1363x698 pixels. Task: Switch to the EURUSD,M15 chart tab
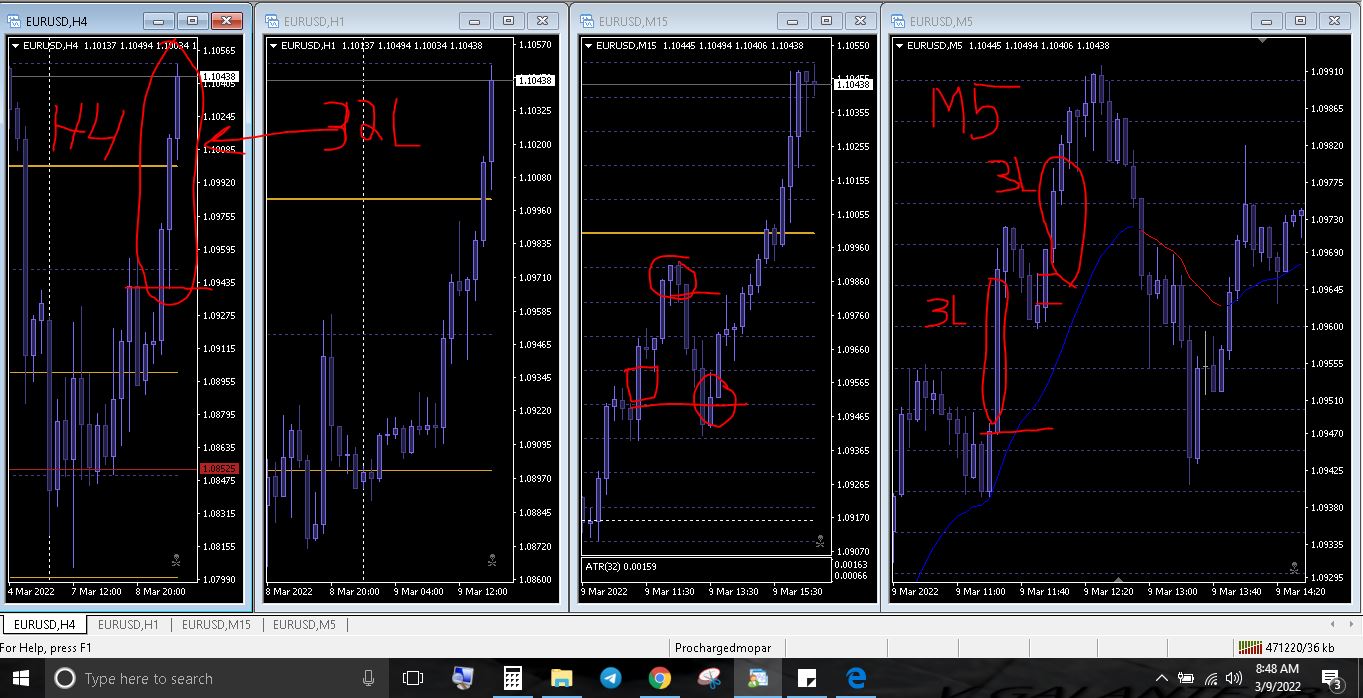216,625
